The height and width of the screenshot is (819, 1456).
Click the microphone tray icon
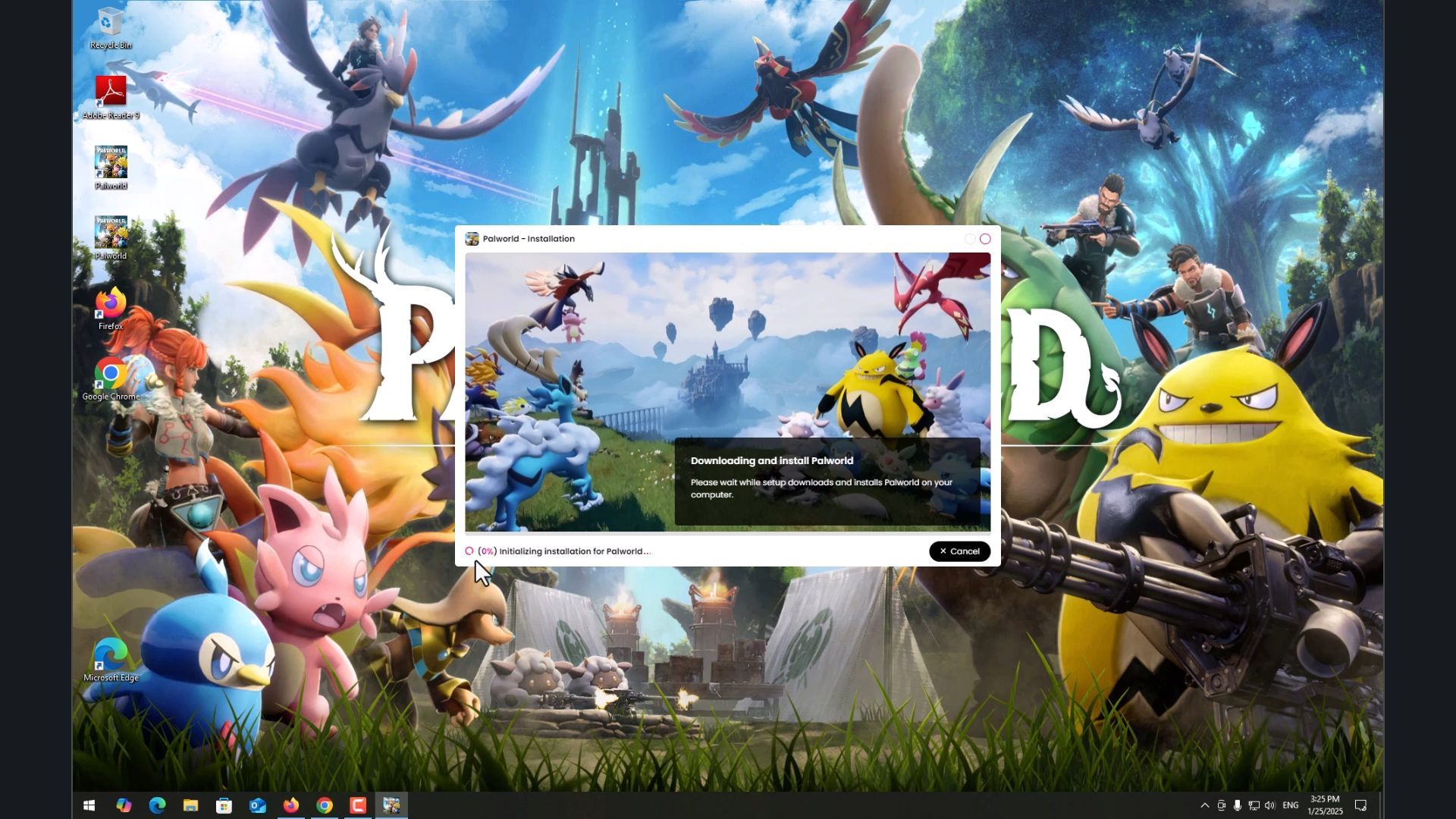[1237, 805]
